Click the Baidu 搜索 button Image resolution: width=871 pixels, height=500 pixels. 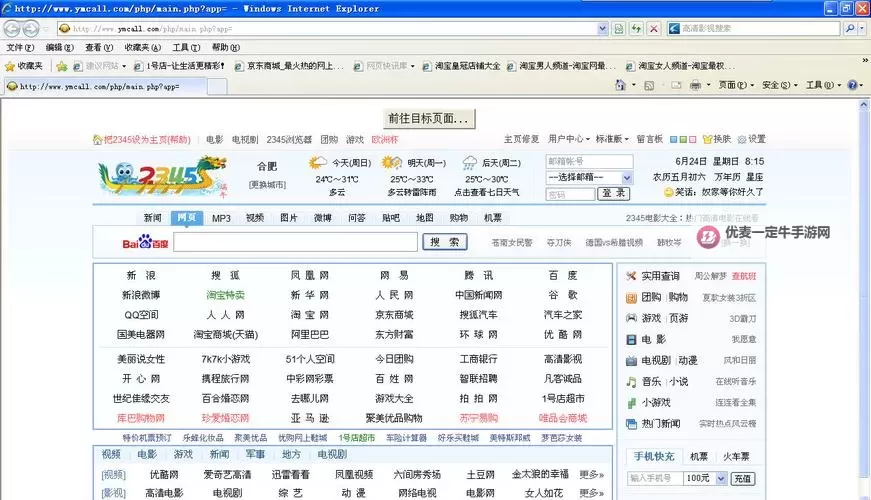point(445,242)
